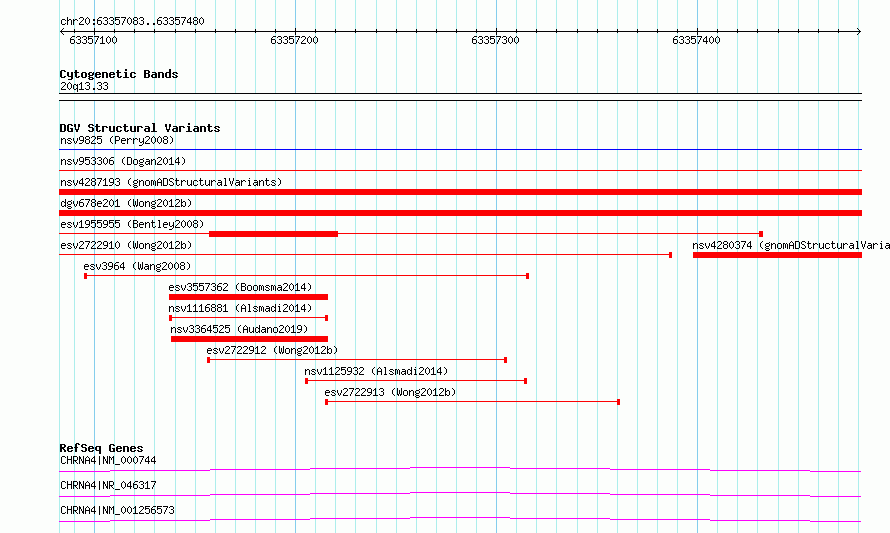
Task: Click the right end cap of esv1955955
Action: (761, 234)
